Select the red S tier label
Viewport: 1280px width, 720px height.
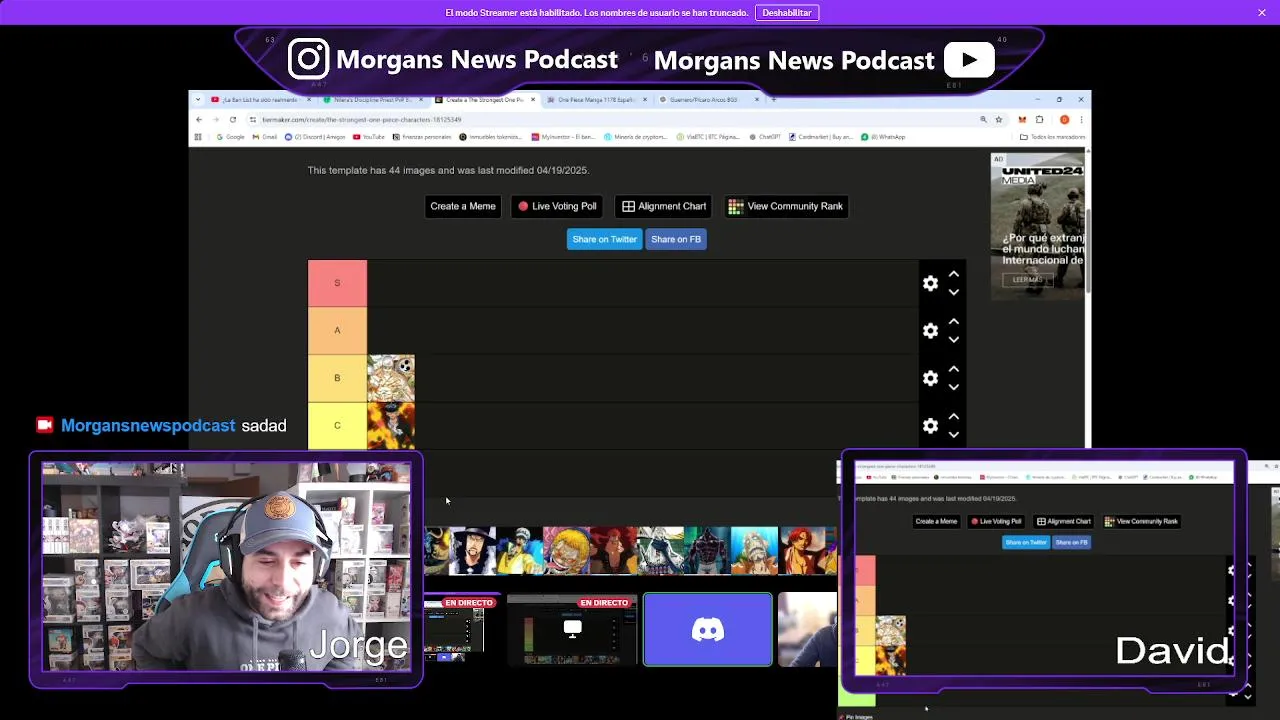(x=337, y=283)
